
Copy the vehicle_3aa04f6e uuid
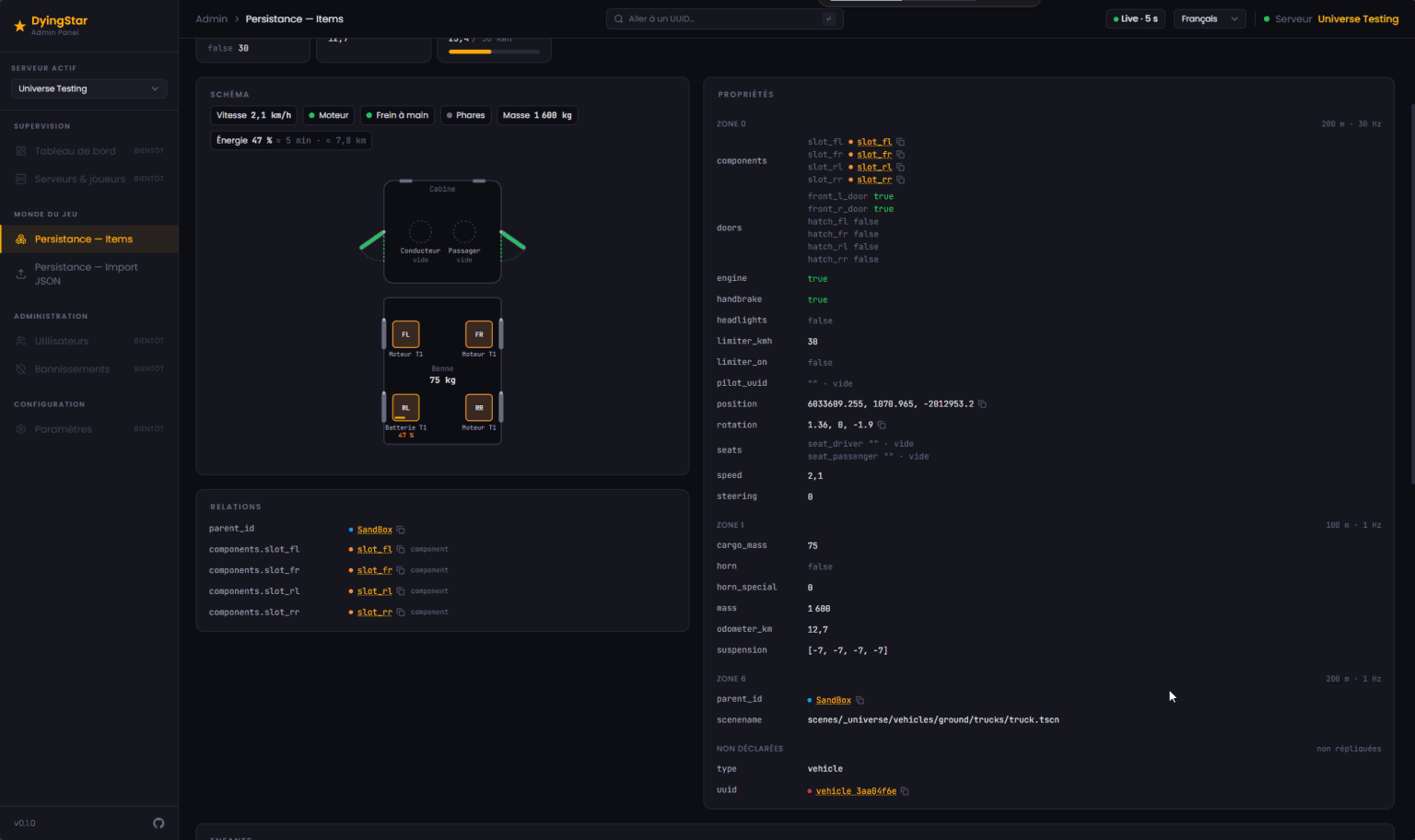[x=905, y=791]
